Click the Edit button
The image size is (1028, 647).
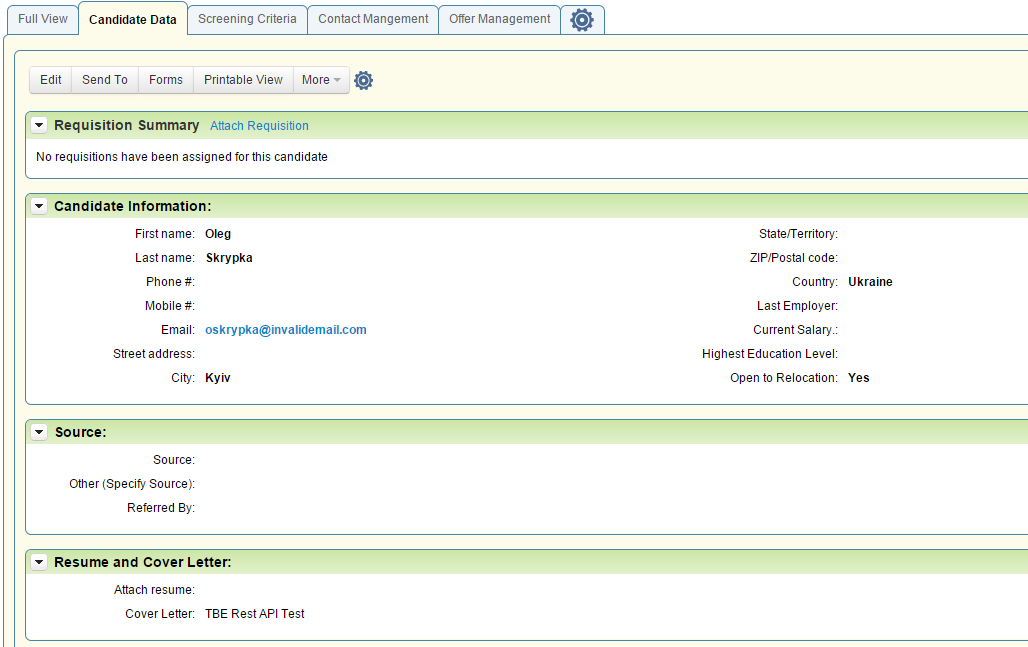pos(50,80)
